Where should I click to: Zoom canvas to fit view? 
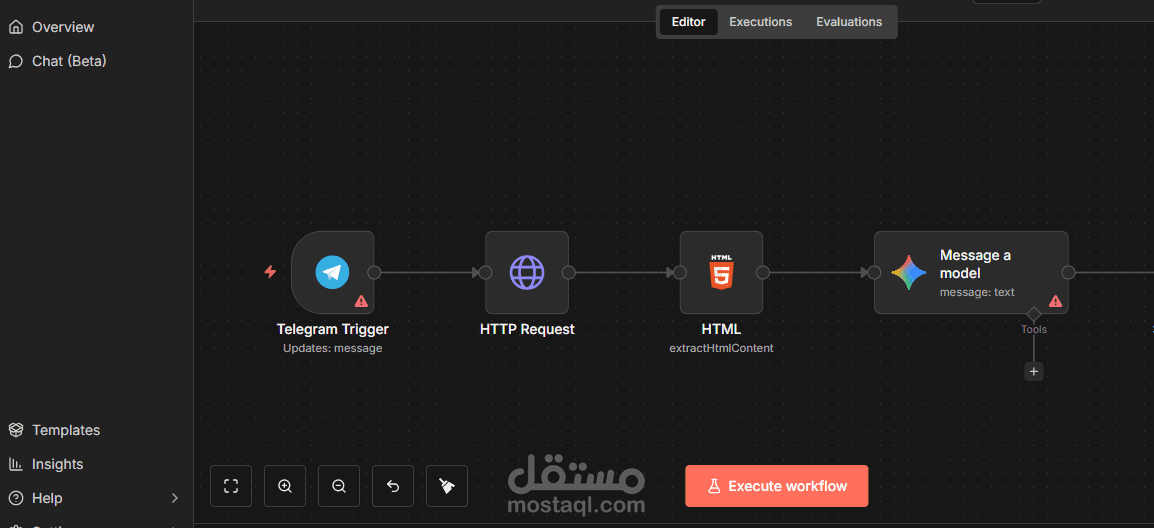231,486
